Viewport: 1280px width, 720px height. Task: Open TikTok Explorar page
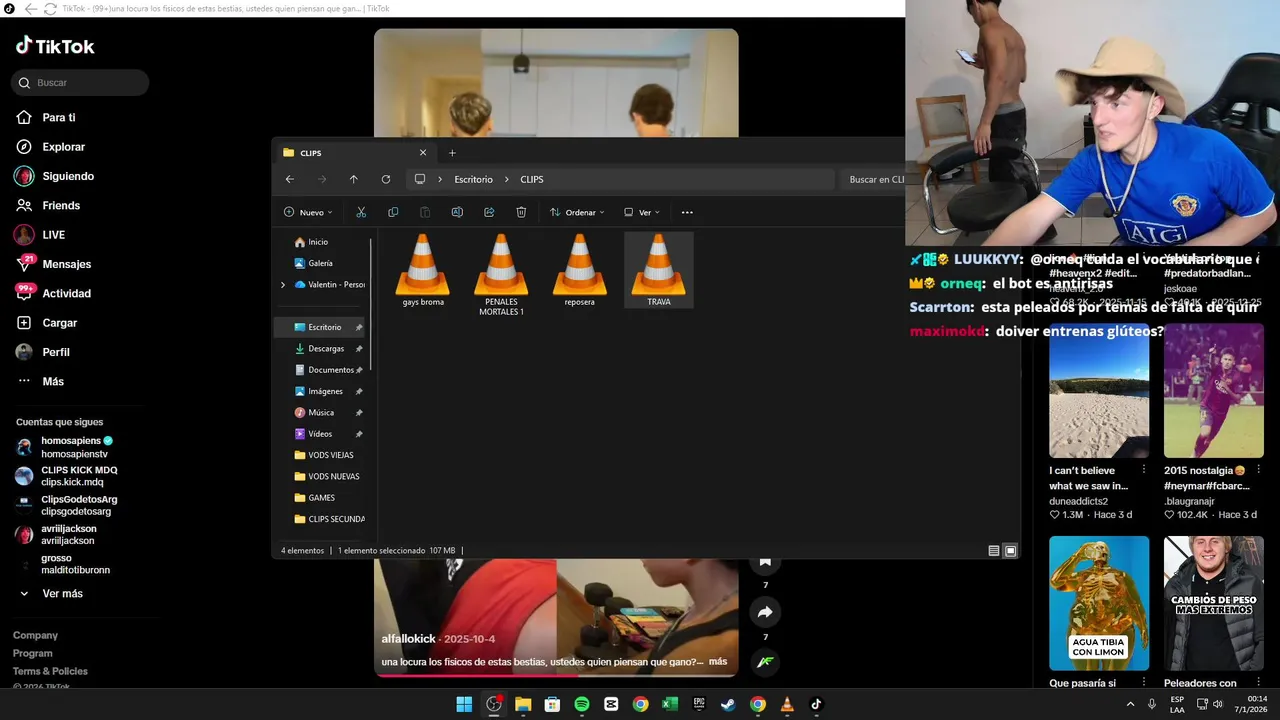pyautogui.click(x=63, y=147)
